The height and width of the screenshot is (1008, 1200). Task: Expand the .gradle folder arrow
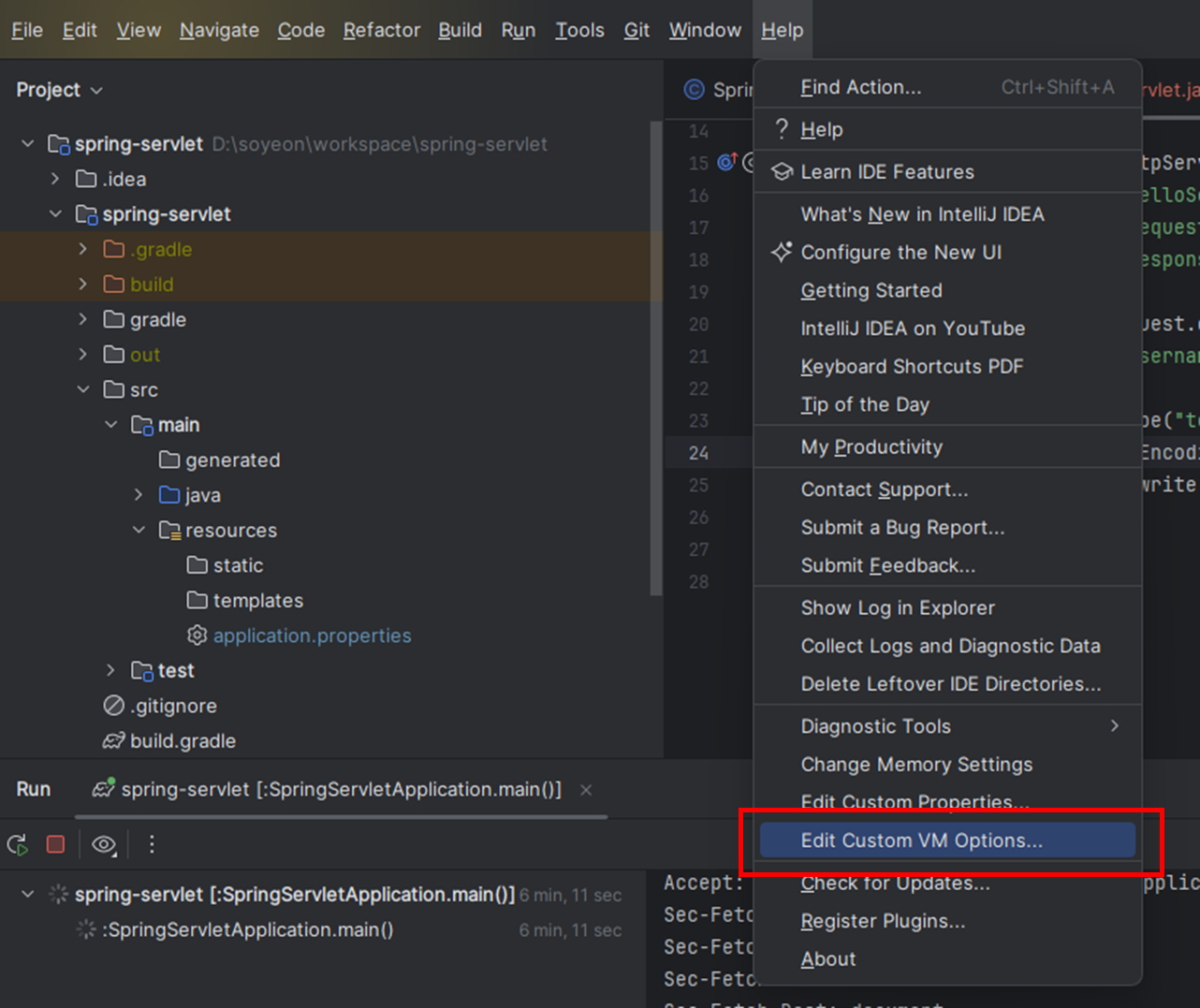83,249
